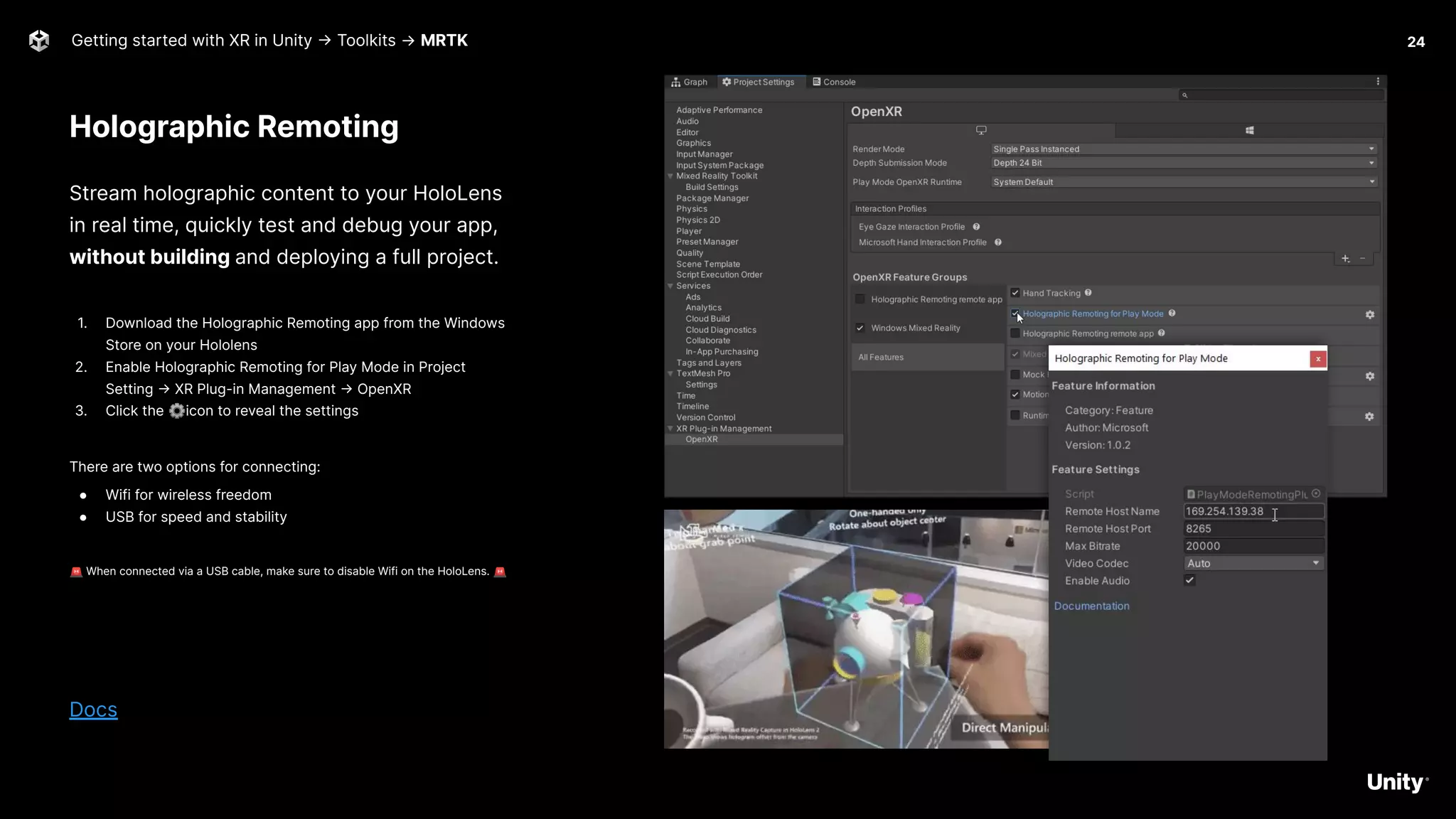Select Package Manager settings category
This screenshot has height=819, width=1456.
click(712, 198)
